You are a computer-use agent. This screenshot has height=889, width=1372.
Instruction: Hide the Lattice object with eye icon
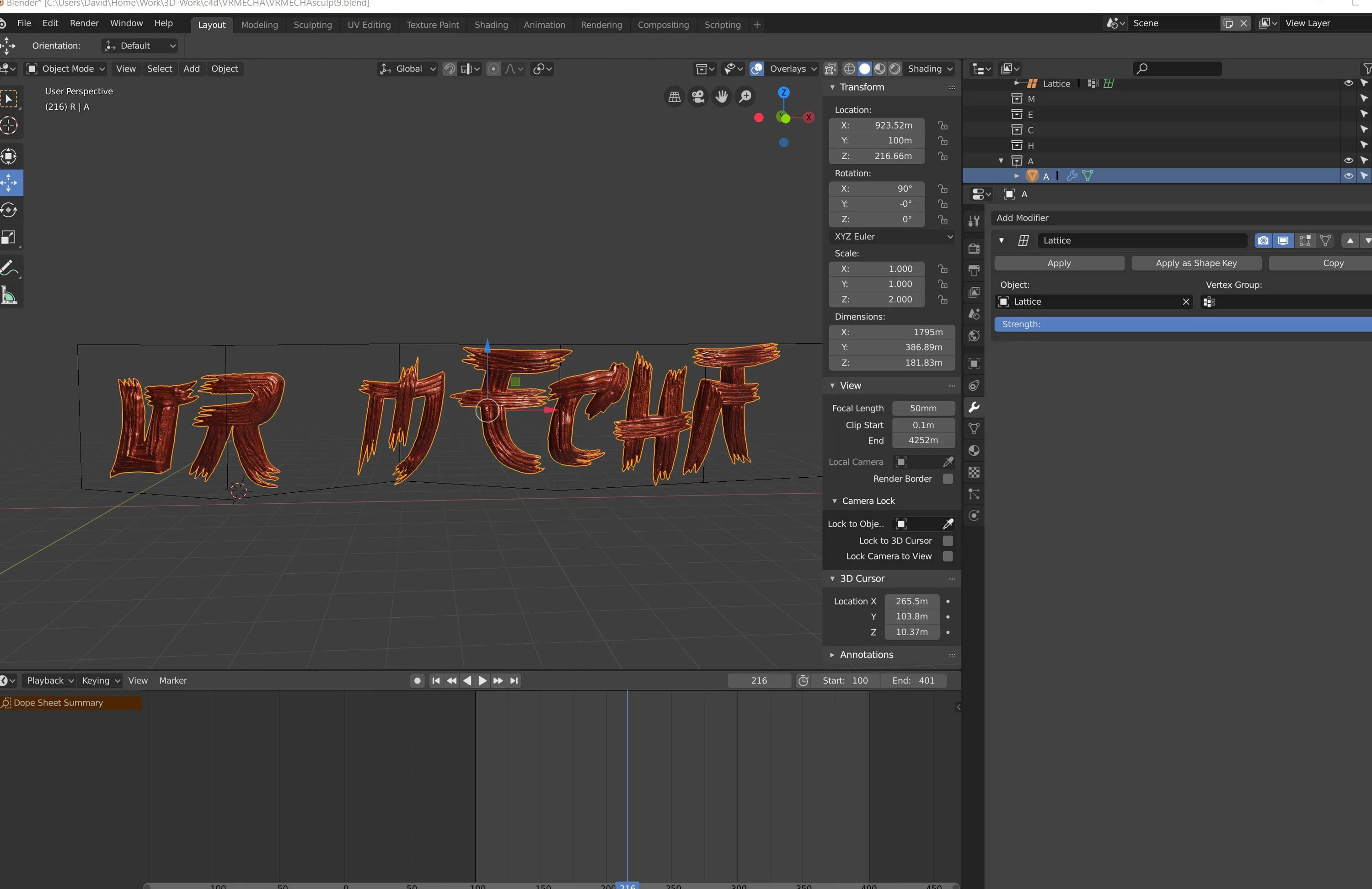(x=1348, y=84)
